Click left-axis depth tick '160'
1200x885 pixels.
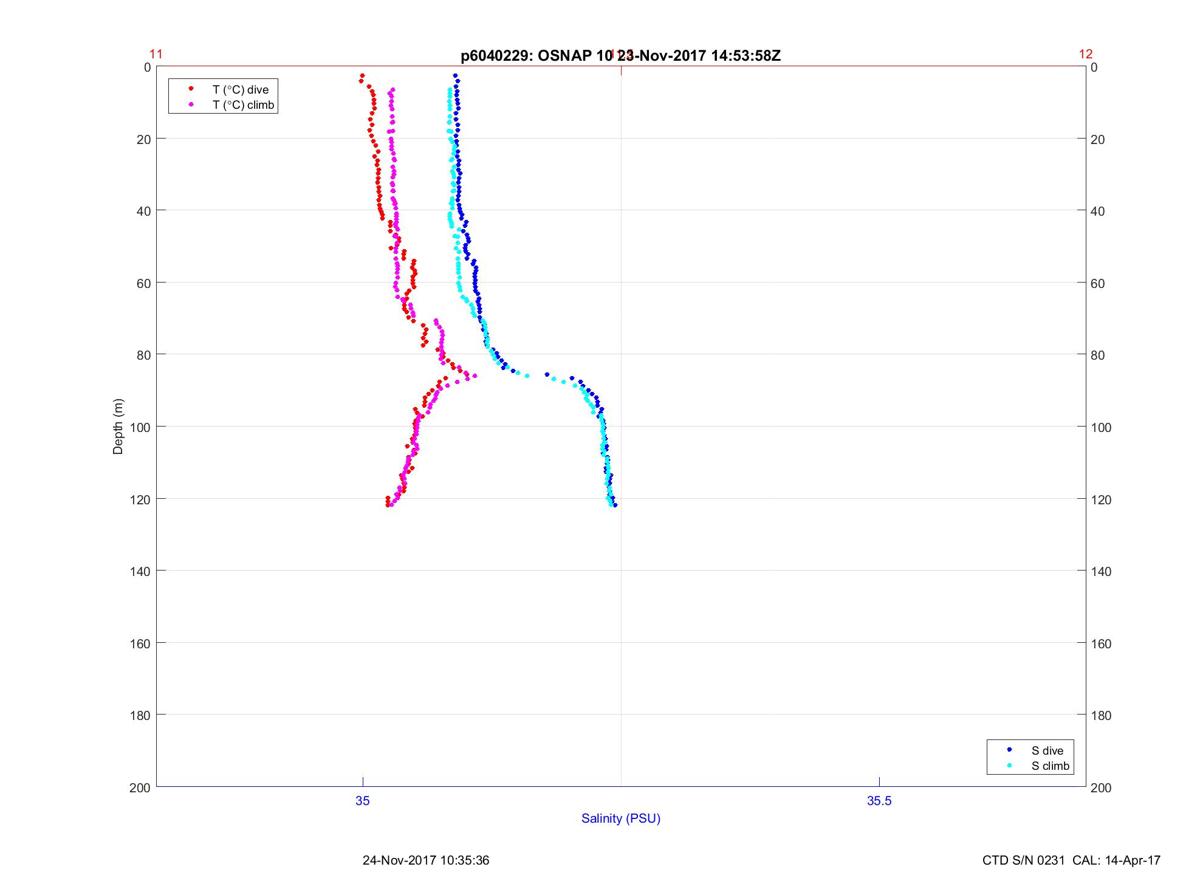point(141,643)
